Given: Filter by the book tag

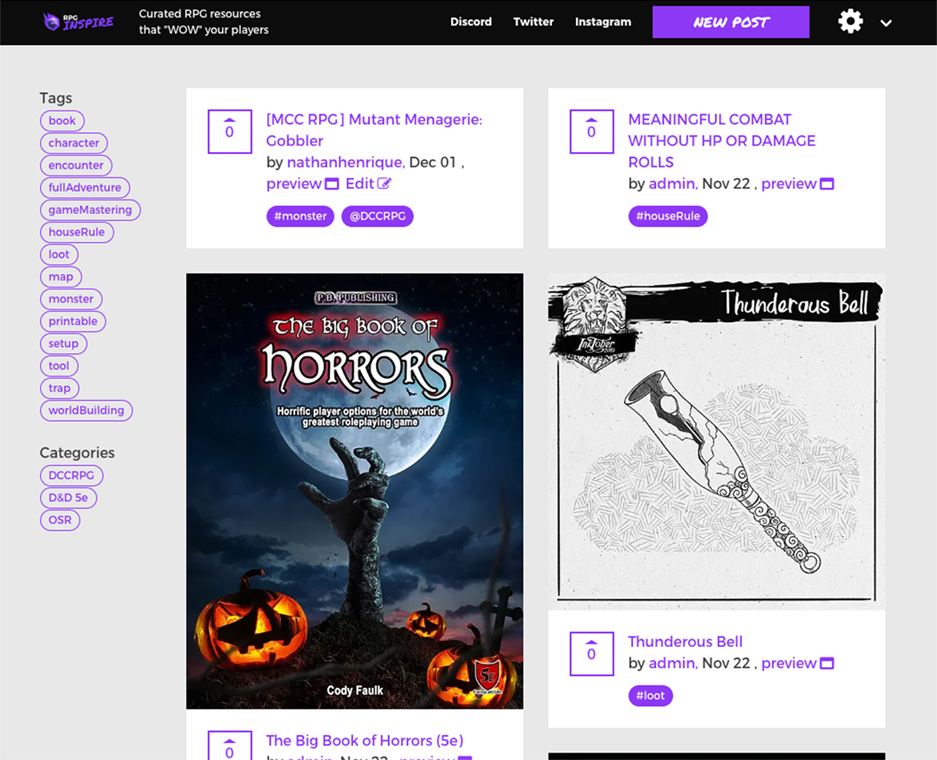Looking at the screenshot, I should click(x=62, y=121).
